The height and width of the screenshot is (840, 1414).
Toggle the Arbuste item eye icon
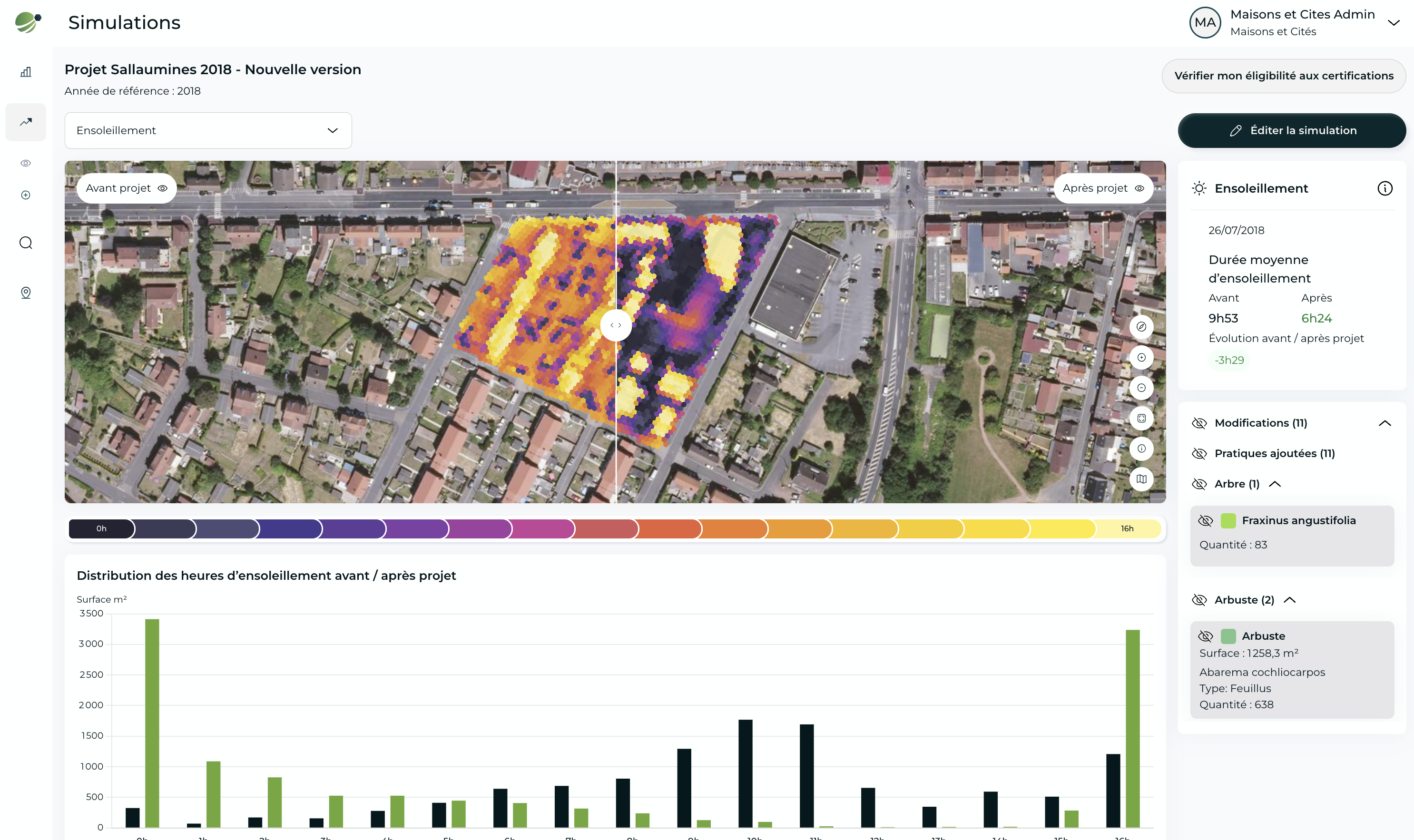coord(1206,636)
